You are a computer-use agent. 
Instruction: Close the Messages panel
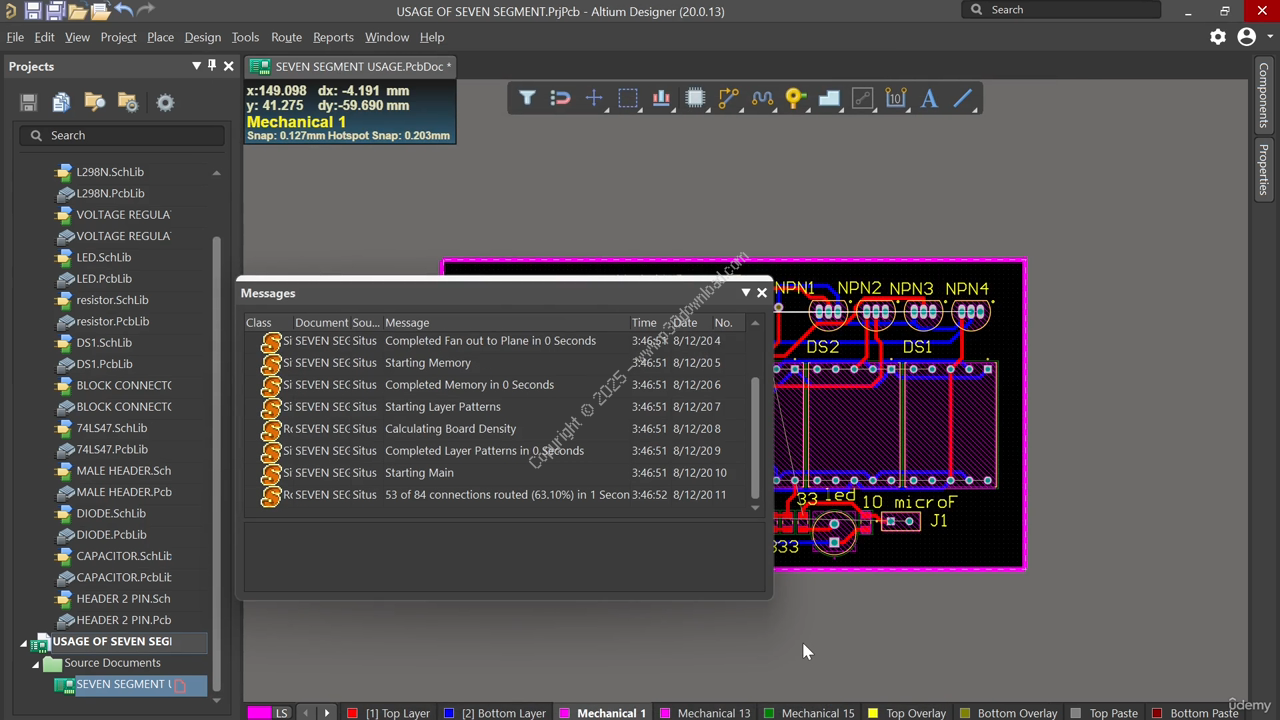coord(761,293)
